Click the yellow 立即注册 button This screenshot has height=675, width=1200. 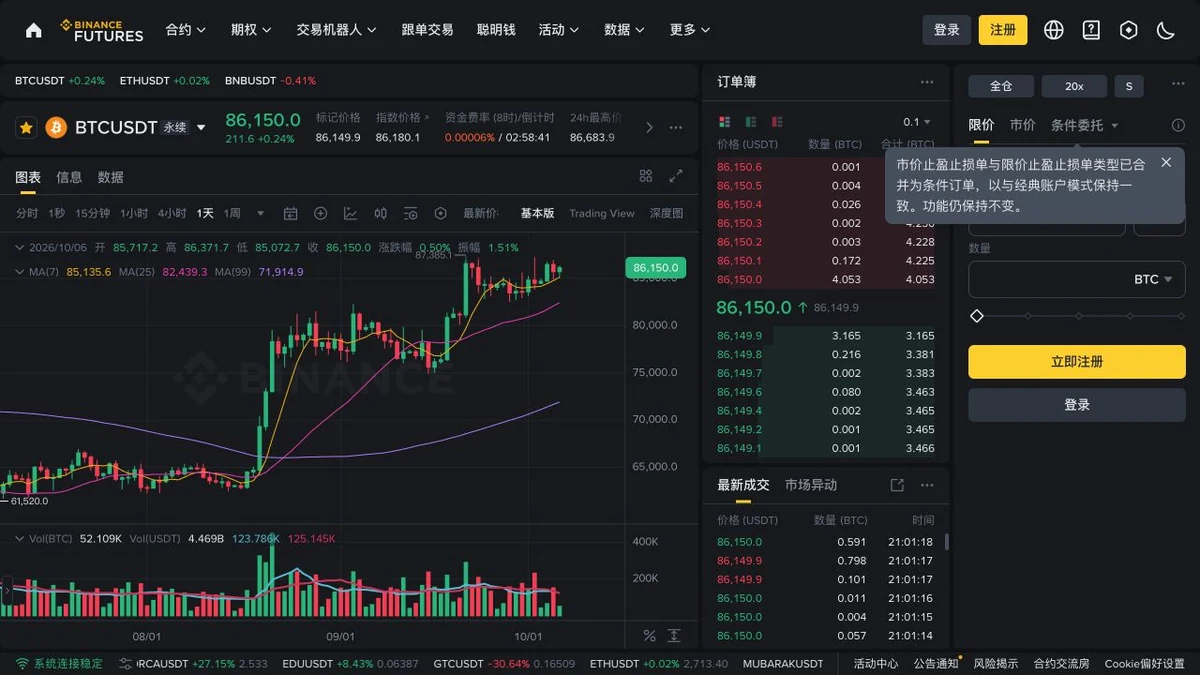coord(1077,362)
